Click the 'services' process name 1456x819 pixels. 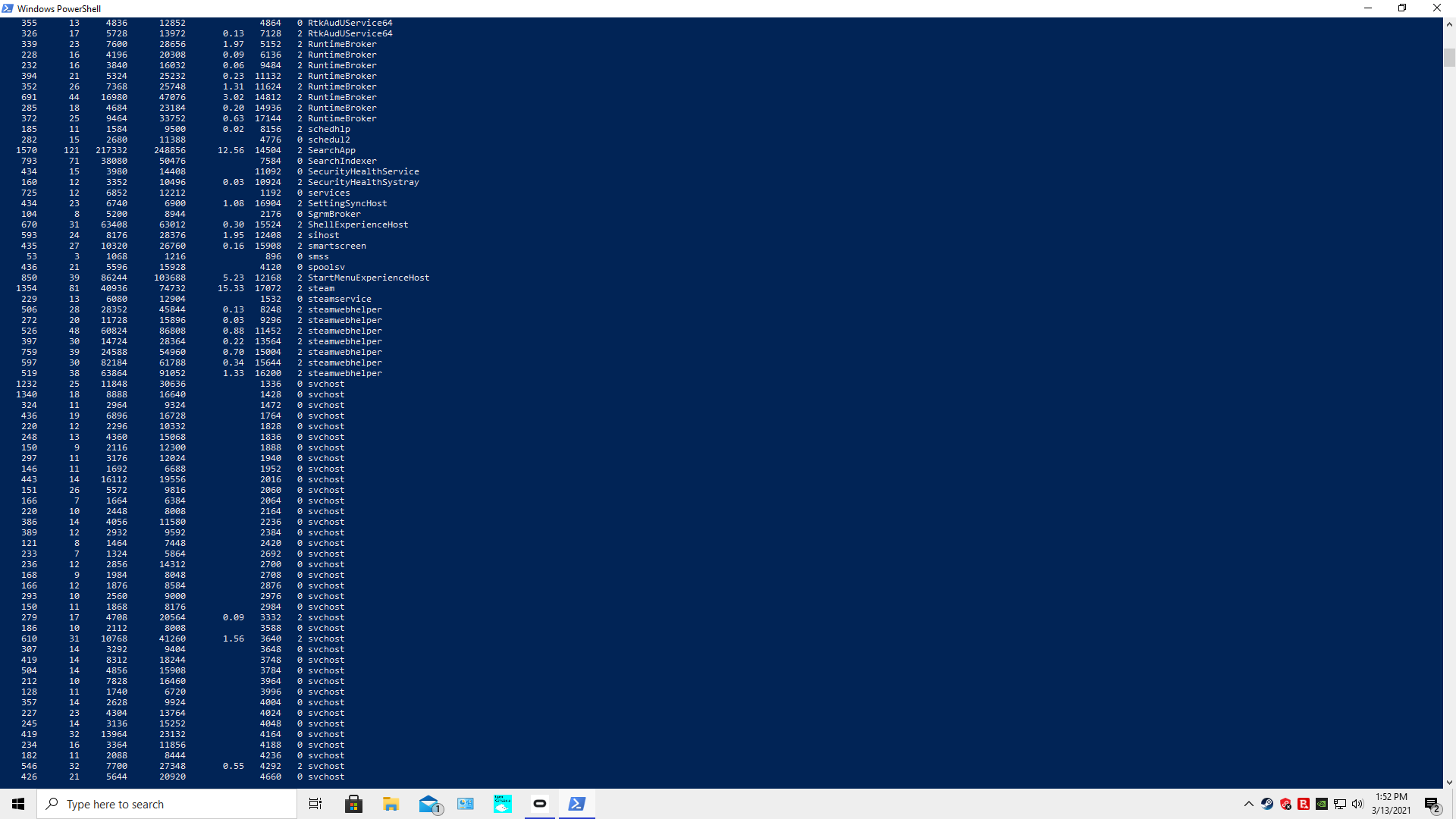click(x=329, y=193)
